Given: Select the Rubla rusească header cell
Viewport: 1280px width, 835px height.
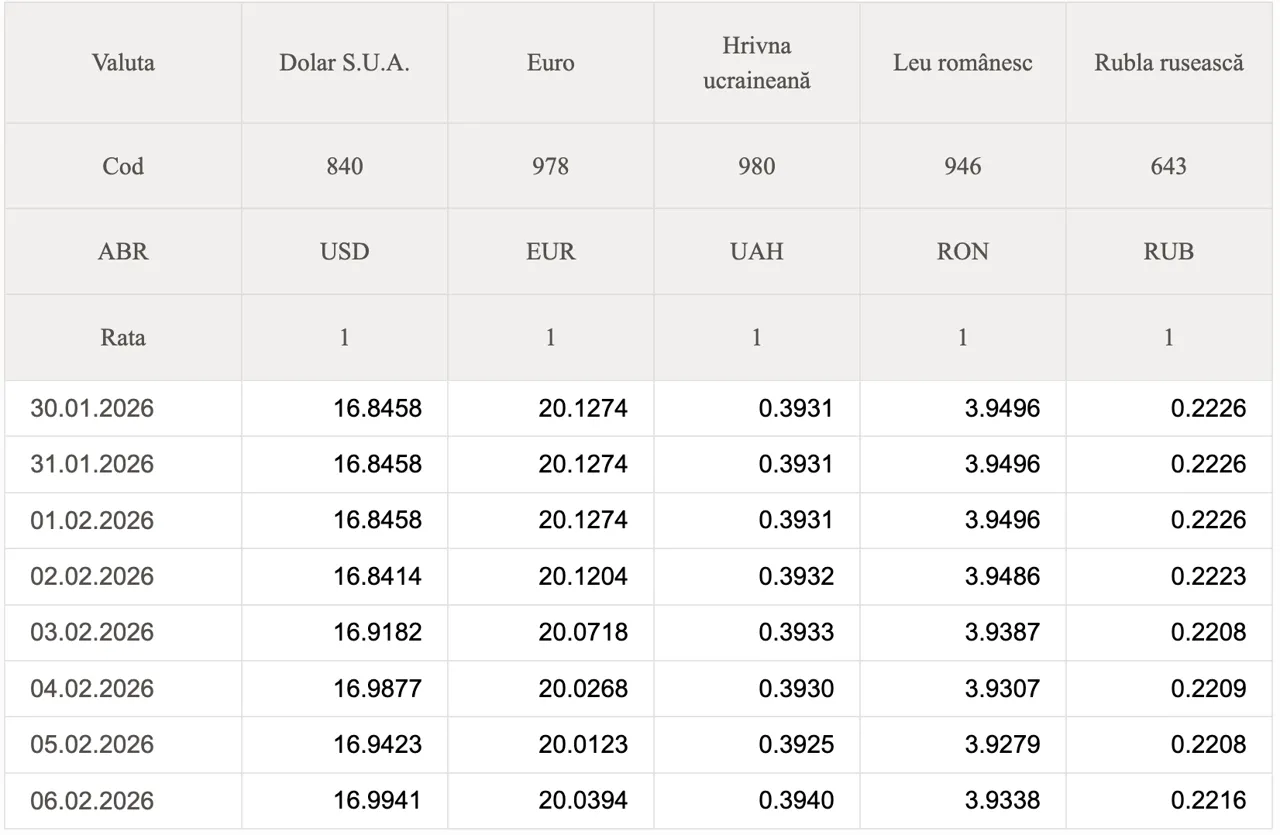Looking at the screenshot, I should click(x=1168, y=63).
